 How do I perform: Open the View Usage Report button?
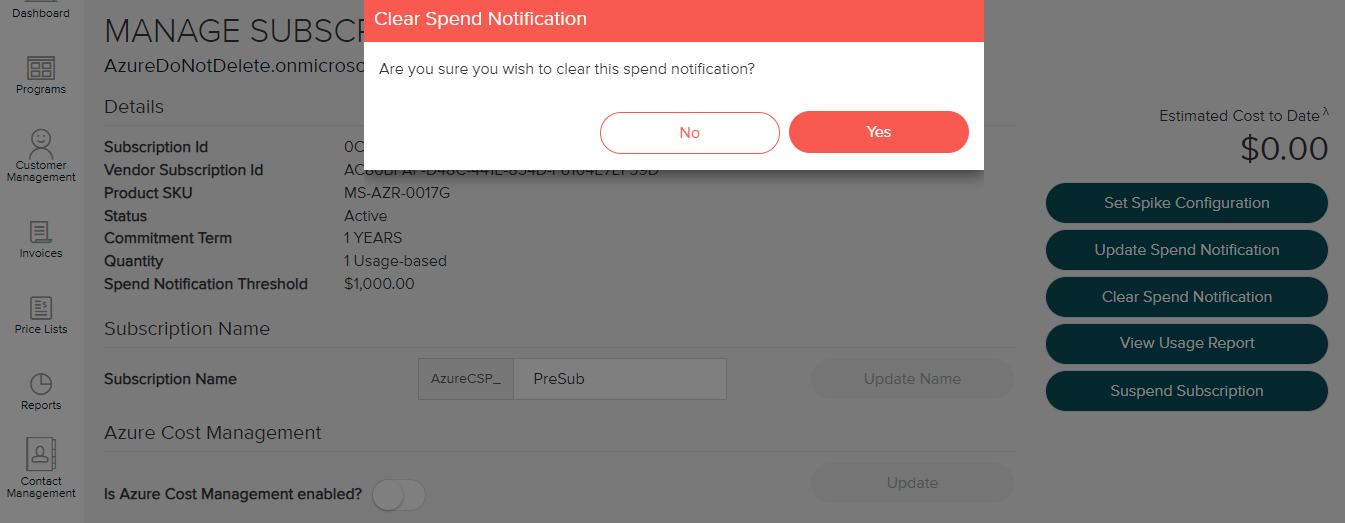(x=1186, y=343)
